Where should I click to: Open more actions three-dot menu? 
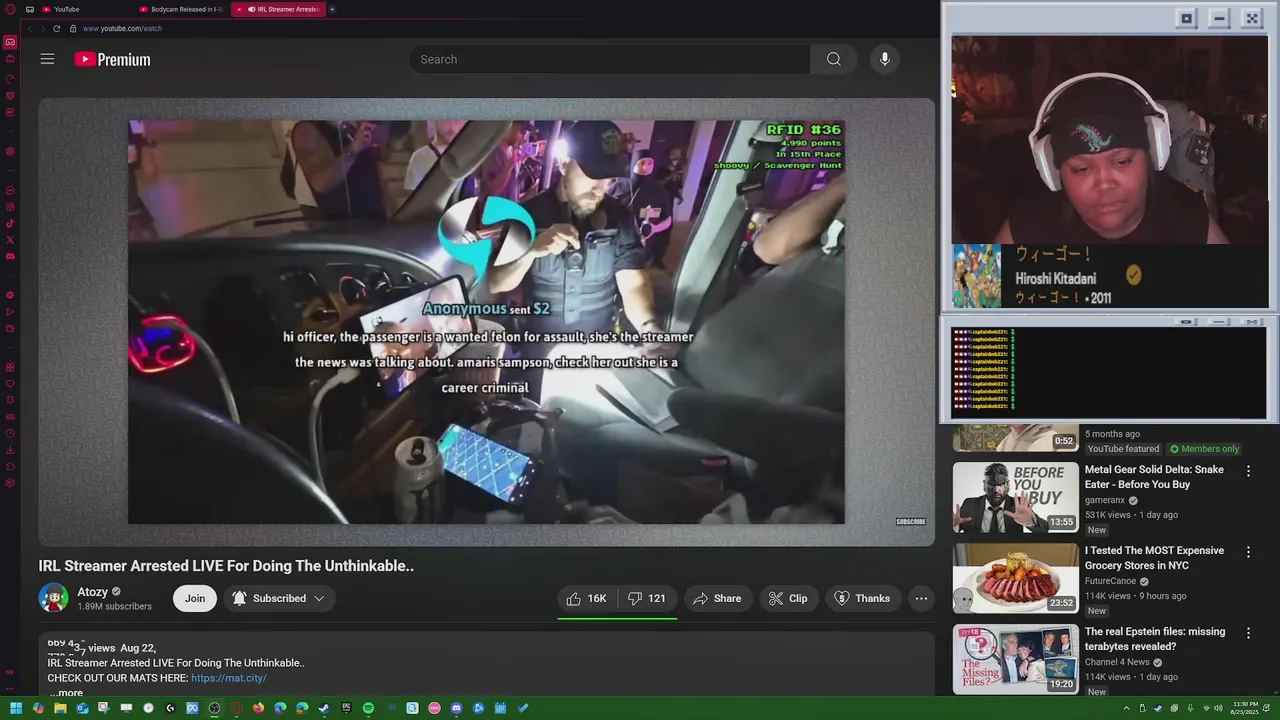[x=921, y=598]
